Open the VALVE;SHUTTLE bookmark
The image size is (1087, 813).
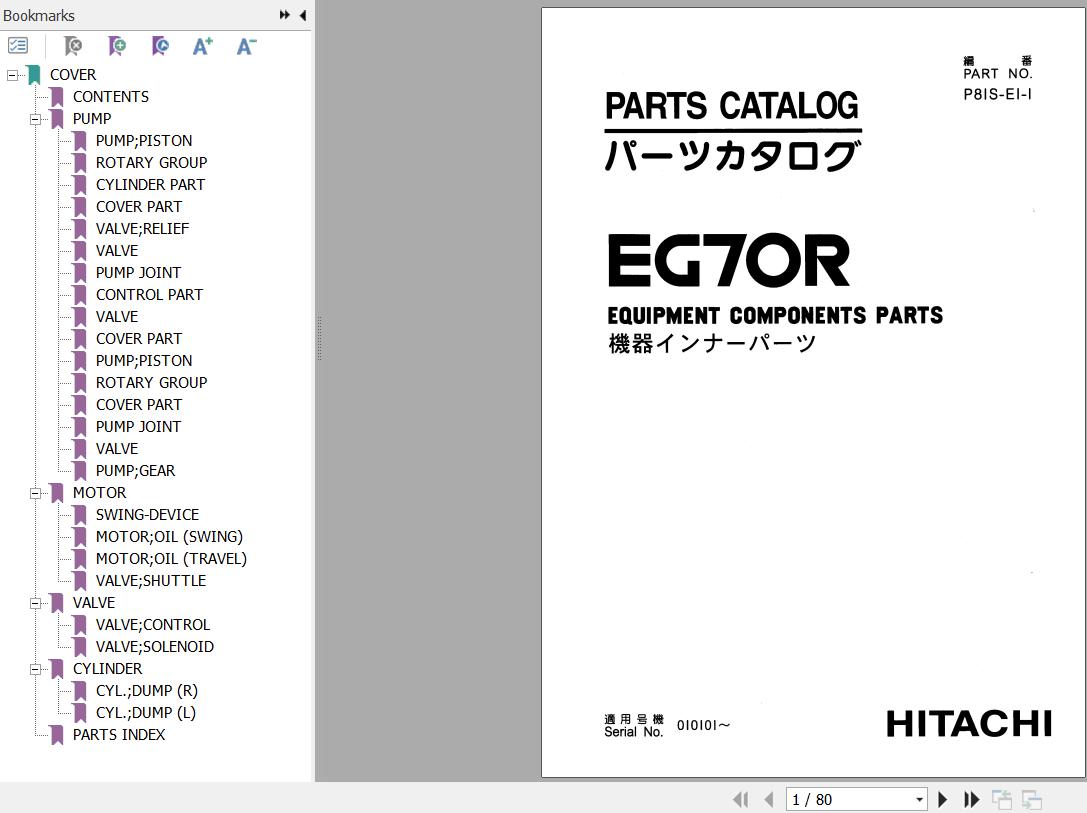pos(150,581)
